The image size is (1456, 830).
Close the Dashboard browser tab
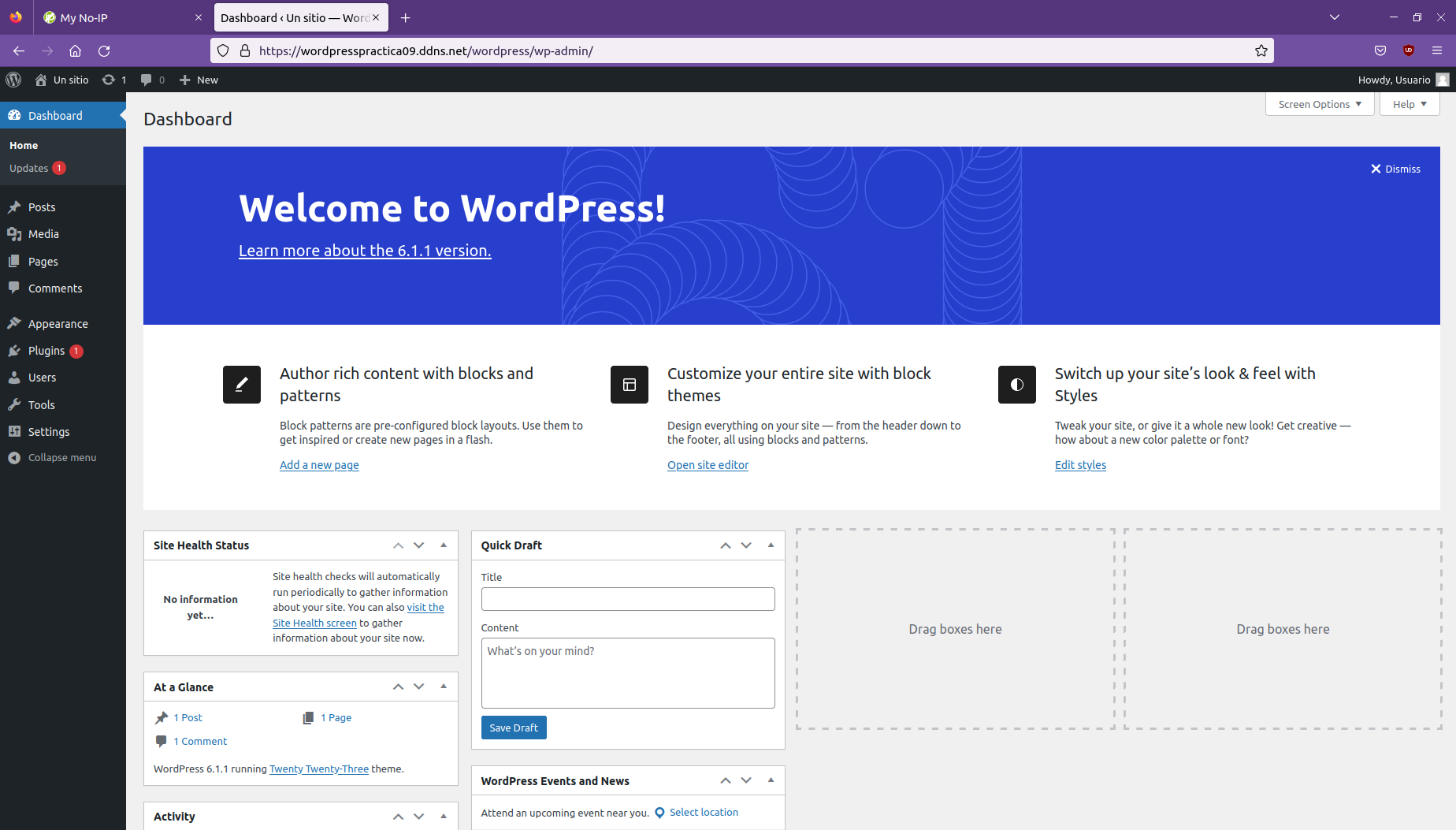pos(376,17)
